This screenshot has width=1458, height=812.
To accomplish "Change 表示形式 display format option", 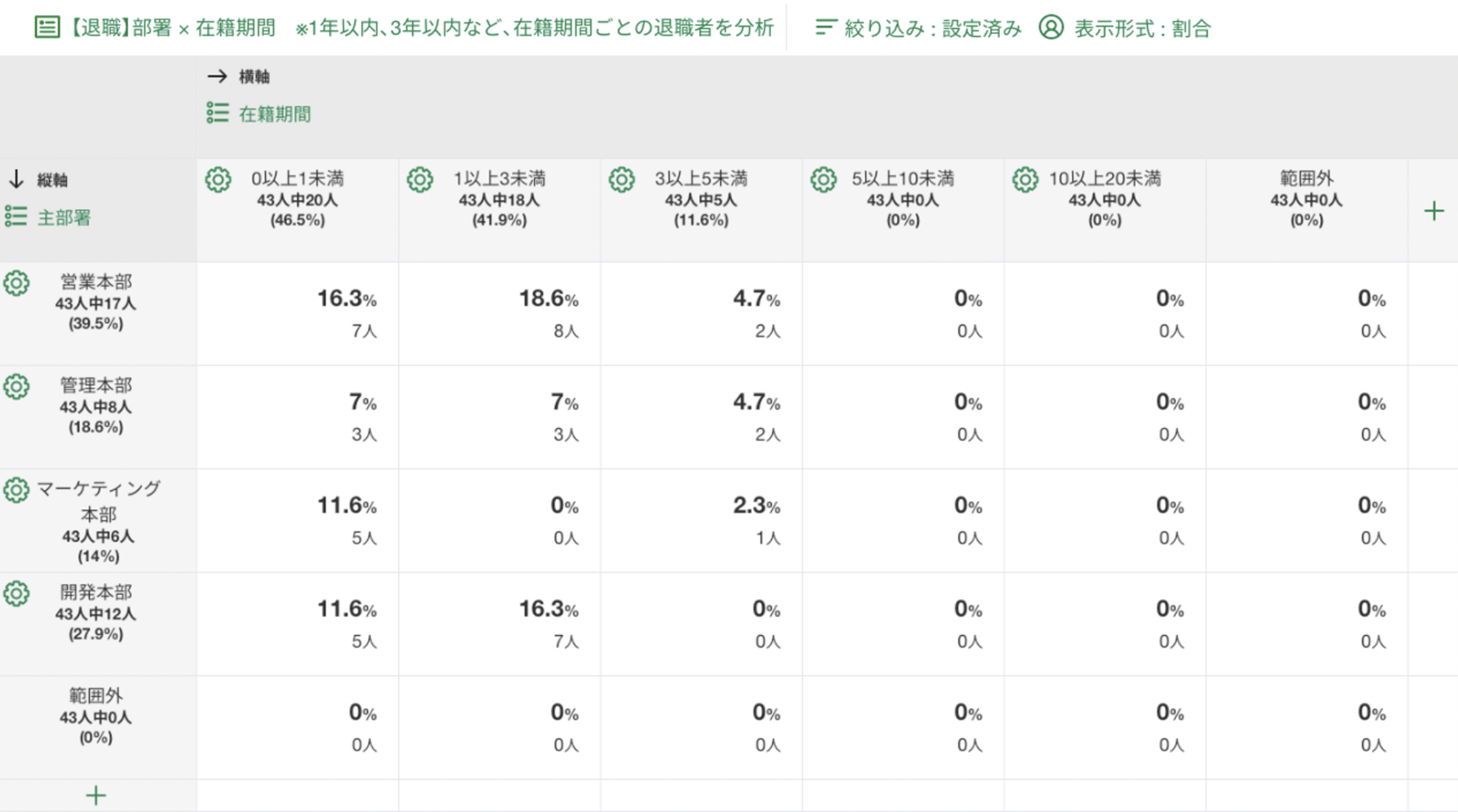I will tap(1125, 28).
